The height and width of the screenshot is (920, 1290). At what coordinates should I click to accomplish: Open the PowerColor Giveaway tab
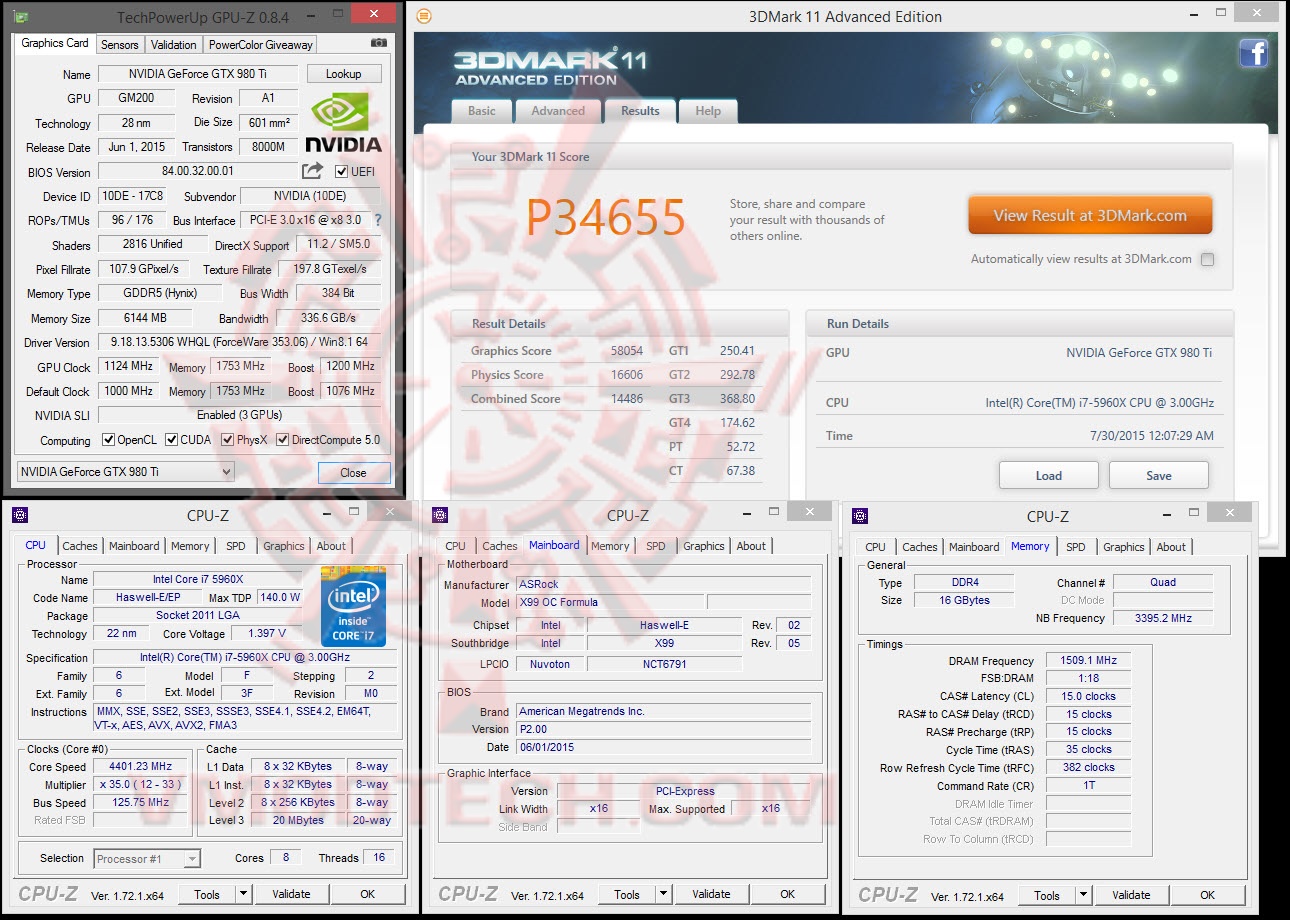(x=261, y=45)
